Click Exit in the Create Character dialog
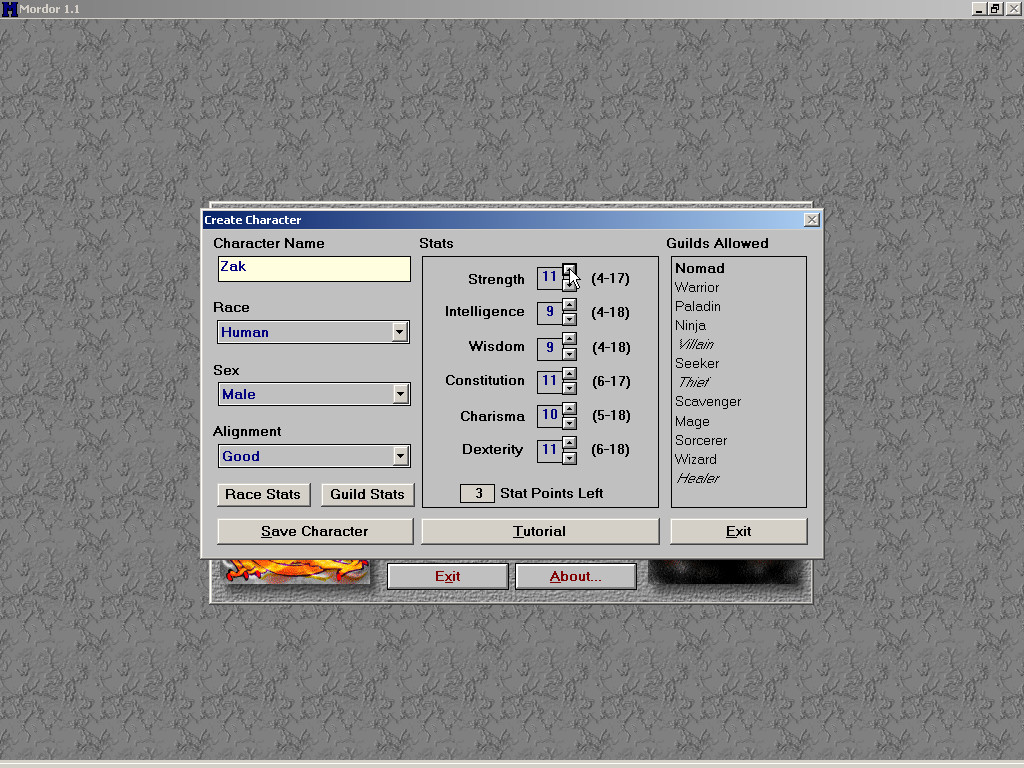 [739, 531]
